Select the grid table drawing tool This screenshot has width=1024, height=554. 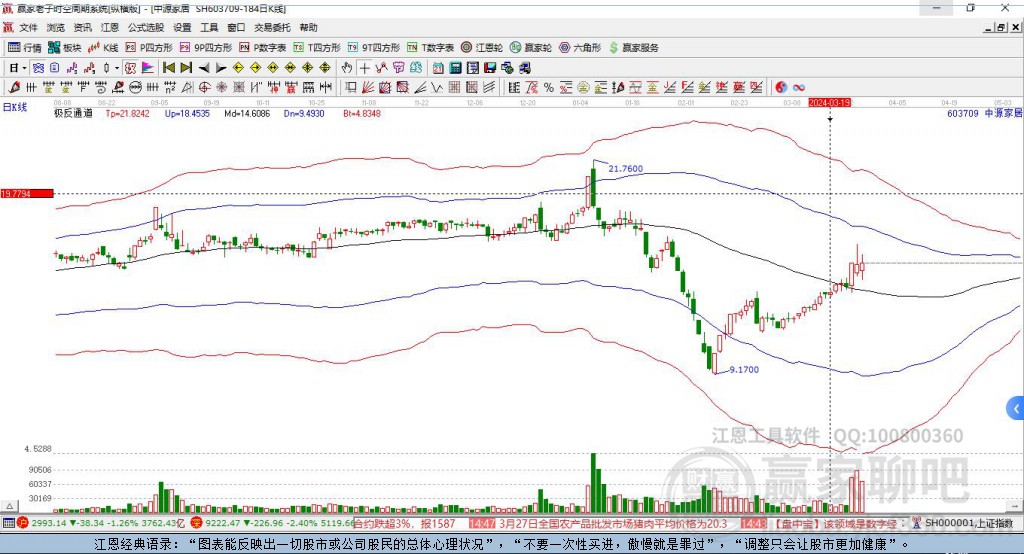455,87
